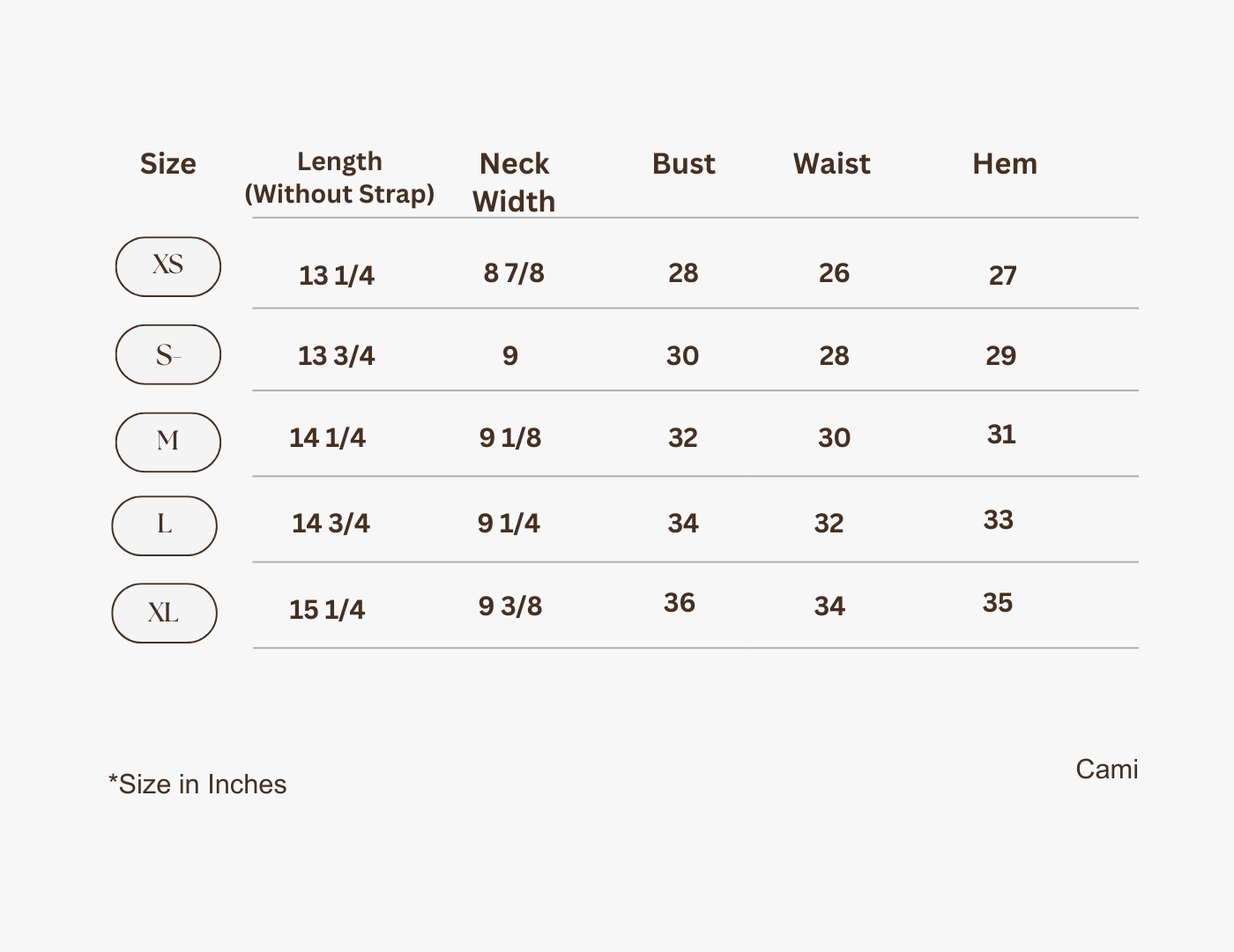The width and height of the screenshot is (1234, 952).
Task: Click the XL bust value 36
Action: point(680,603)
